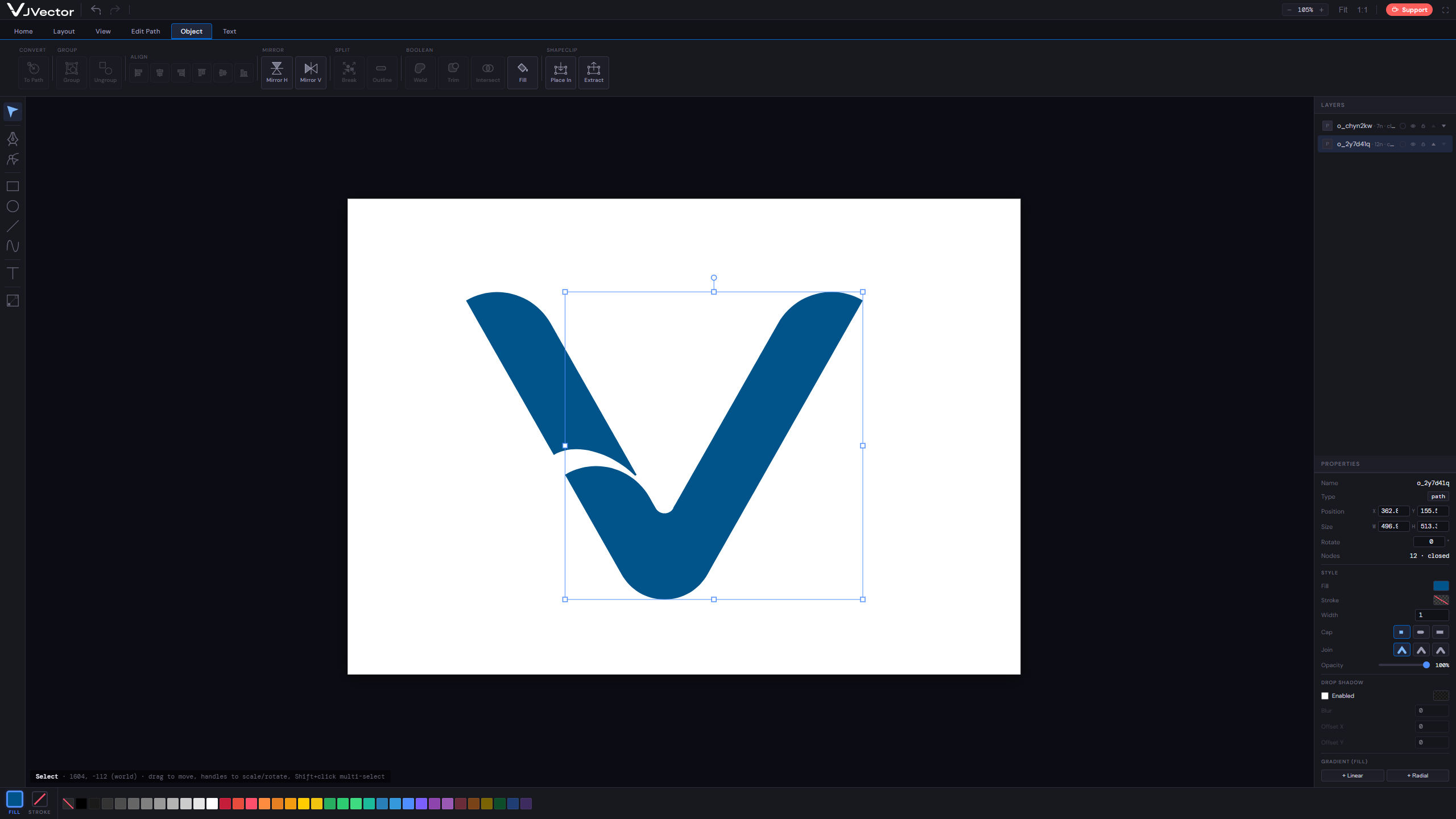
Task: Click the stroke Width input field
Action: [x=1432, y=615]
